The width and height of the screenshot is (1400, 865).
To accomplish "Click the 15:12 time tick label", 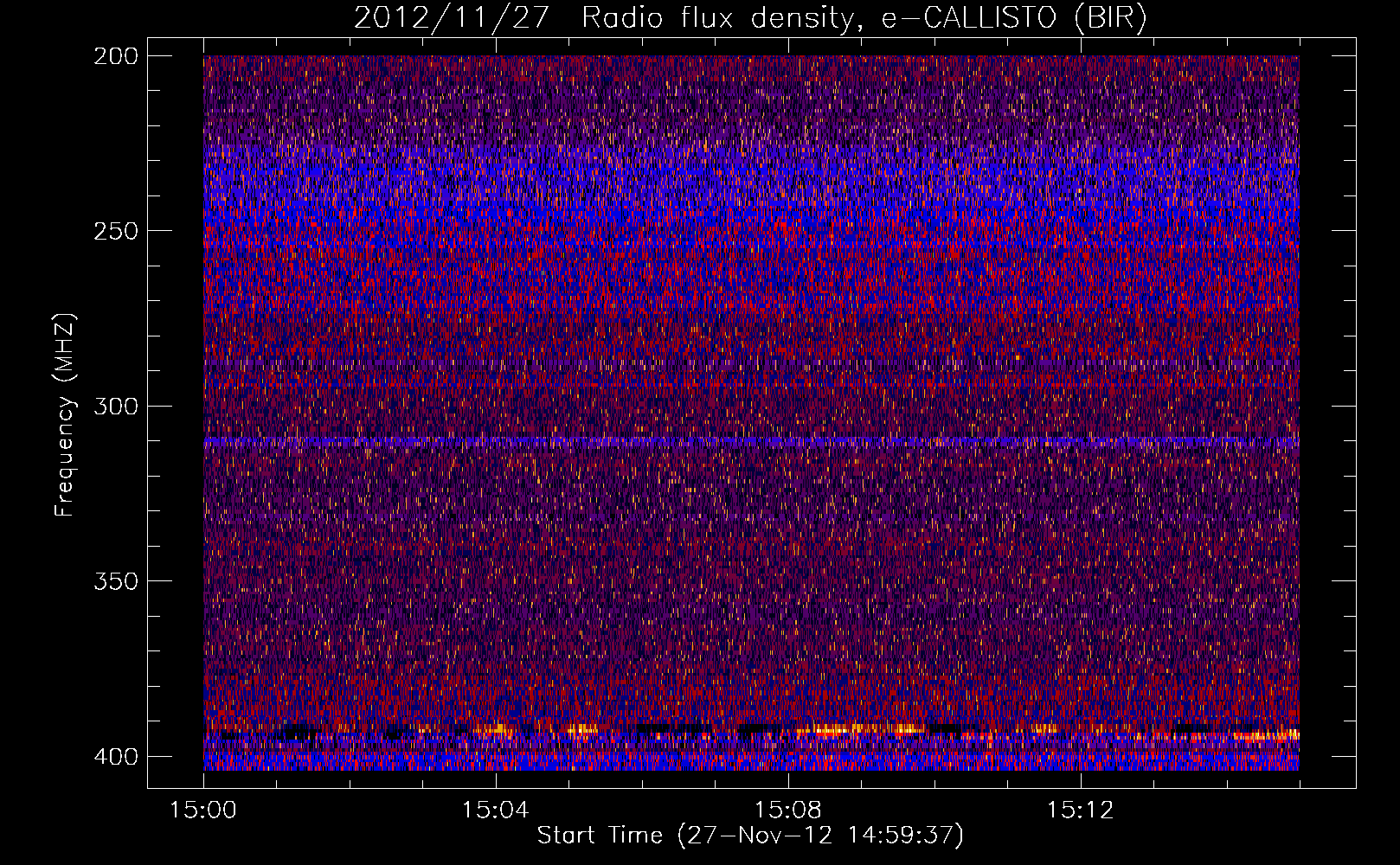I will tap(1080, 811).
